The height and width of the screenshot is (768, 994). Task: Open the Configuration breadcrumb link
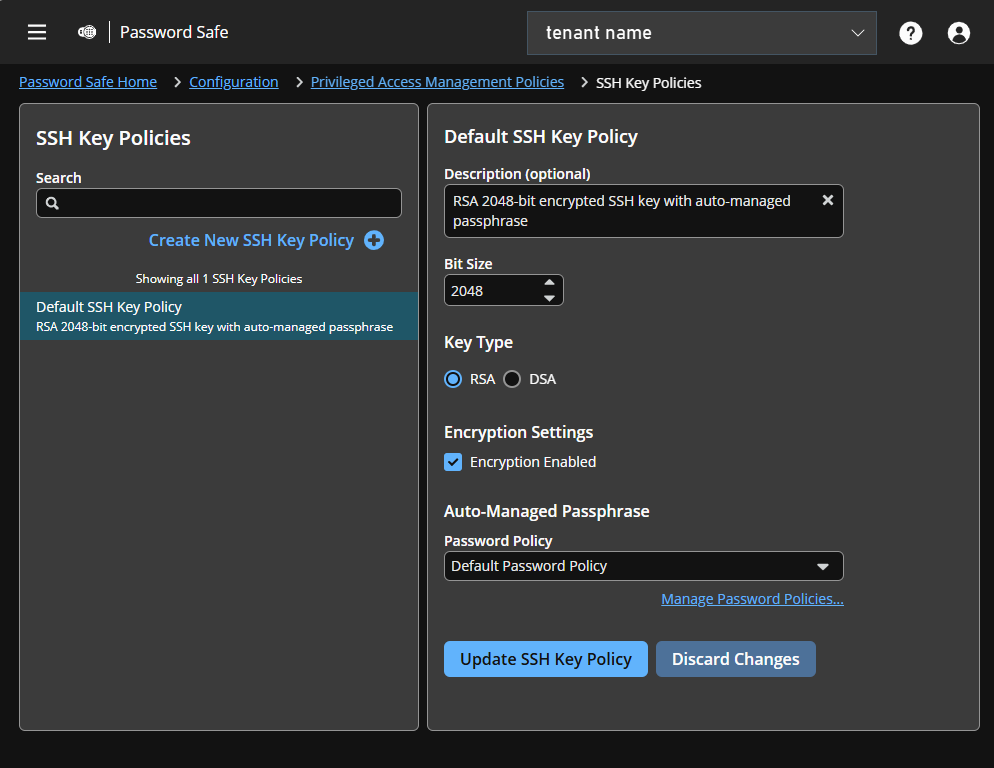coord(233,81)
